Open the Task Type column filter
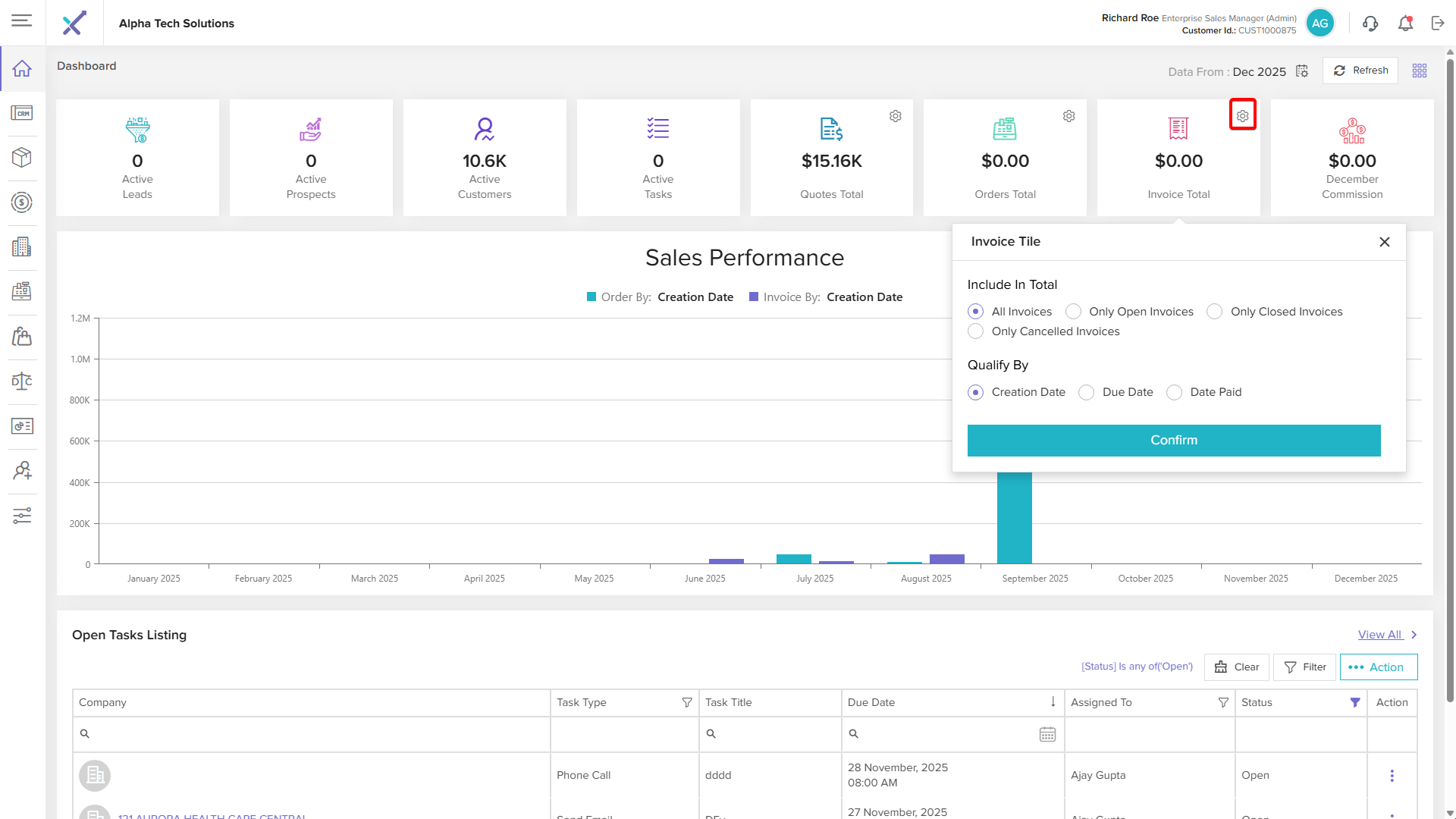Image resolution: width=1456 pixels, height=819 pixels. click(x=686, y=703)
